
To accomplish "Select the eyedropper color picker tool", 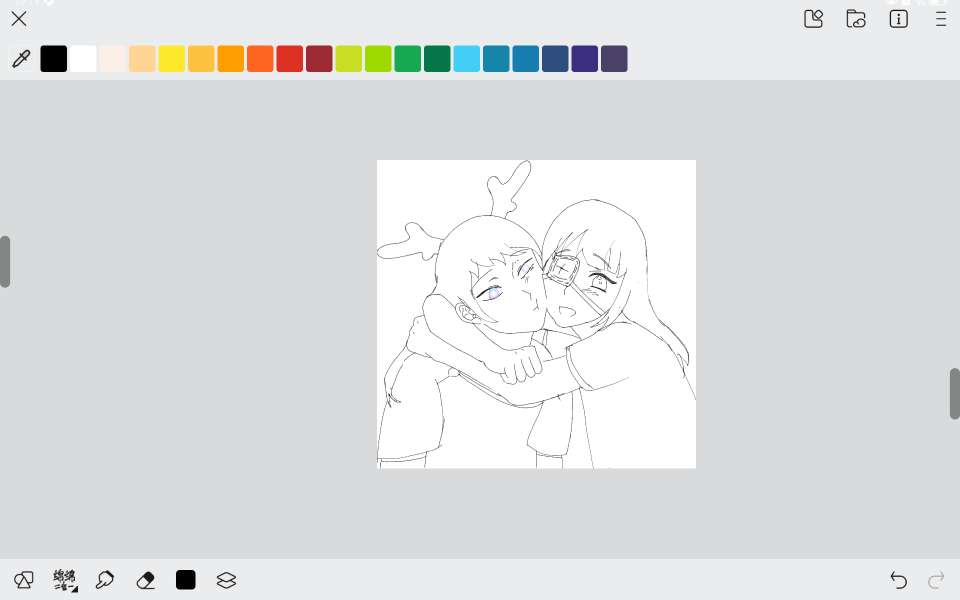I will 20,59.
